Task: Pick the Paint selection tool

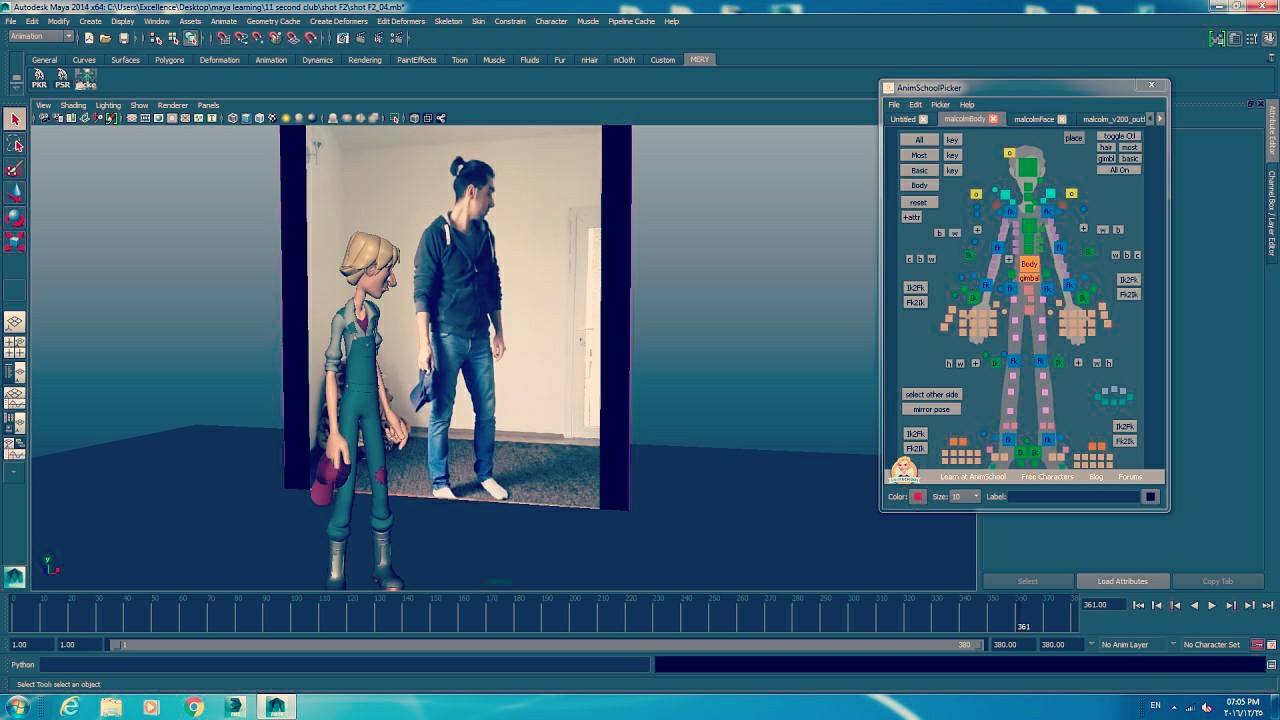Action: tap(14, 169)
